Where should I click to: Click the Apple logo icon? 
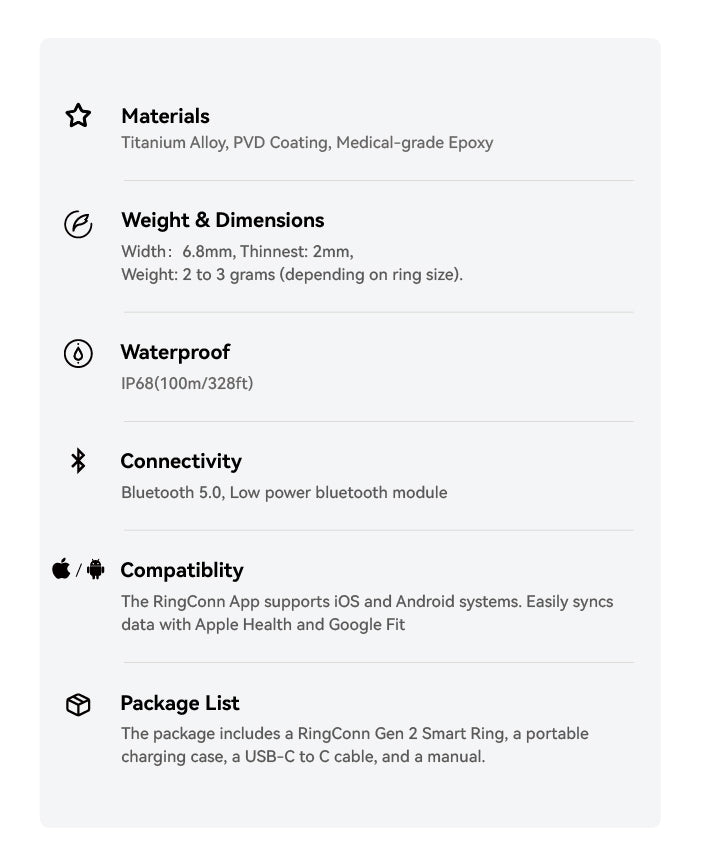62,570
